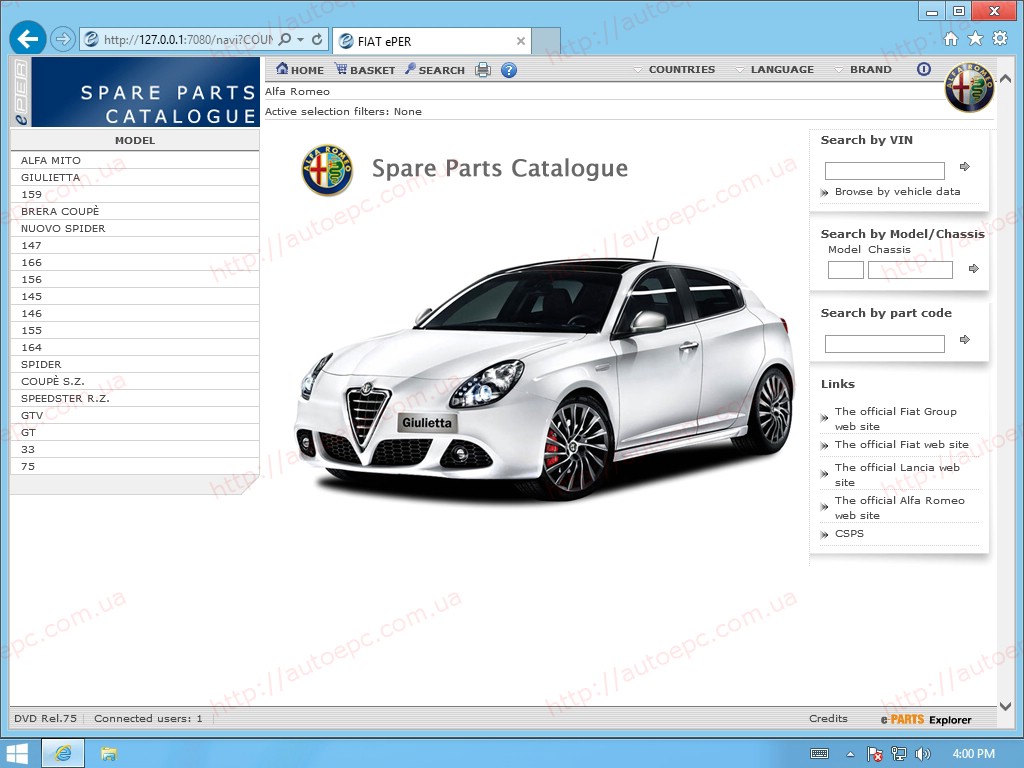
Task: Select GIULIETTA from the model list
Action: 51,178
